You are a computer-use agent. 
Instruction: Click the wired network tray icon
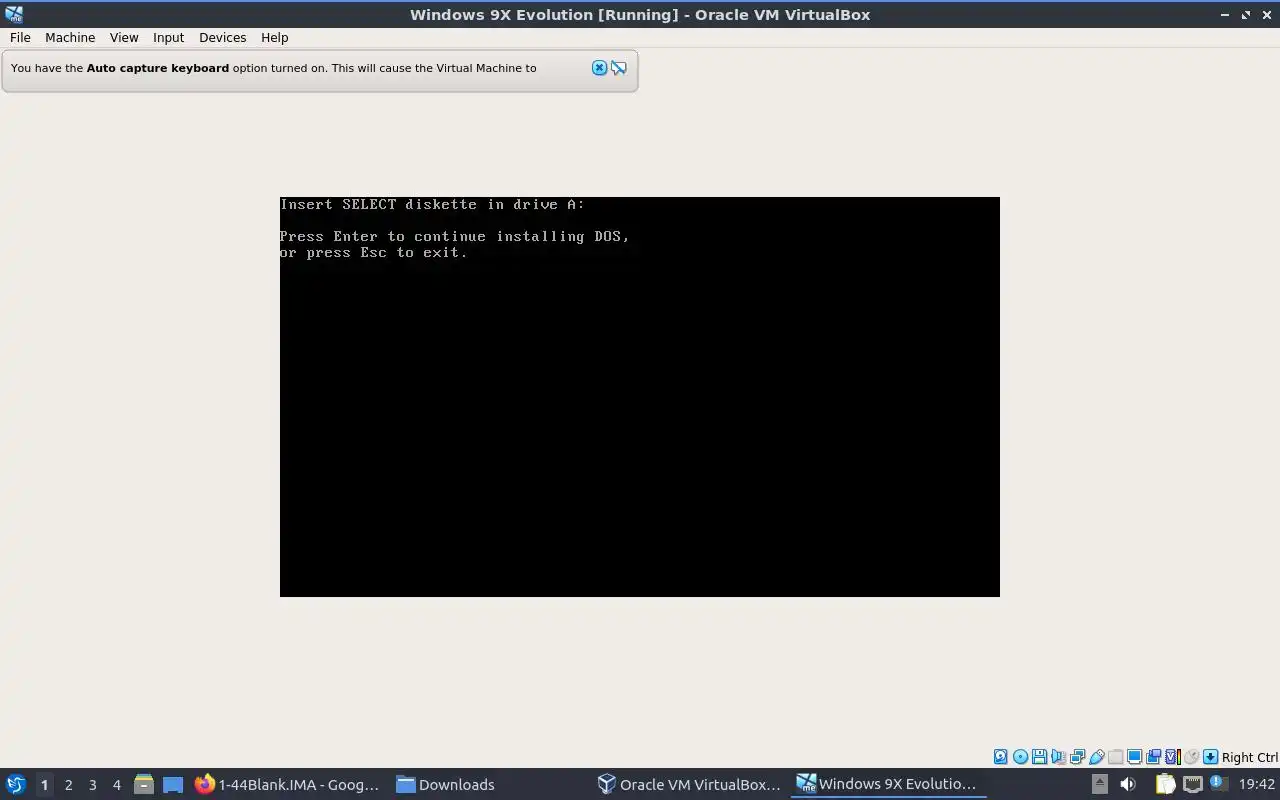[x=1192, y=784]
